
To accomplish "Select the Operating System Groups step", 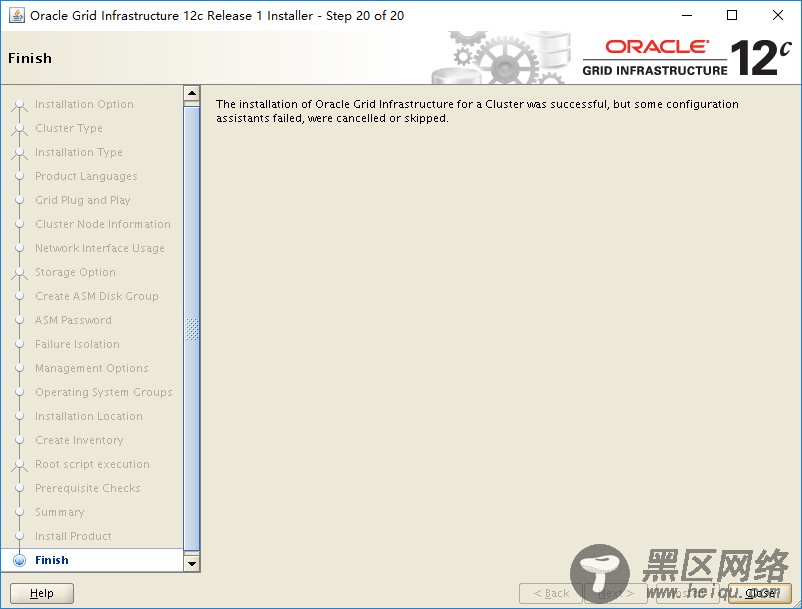I will (x=104, y=392).
